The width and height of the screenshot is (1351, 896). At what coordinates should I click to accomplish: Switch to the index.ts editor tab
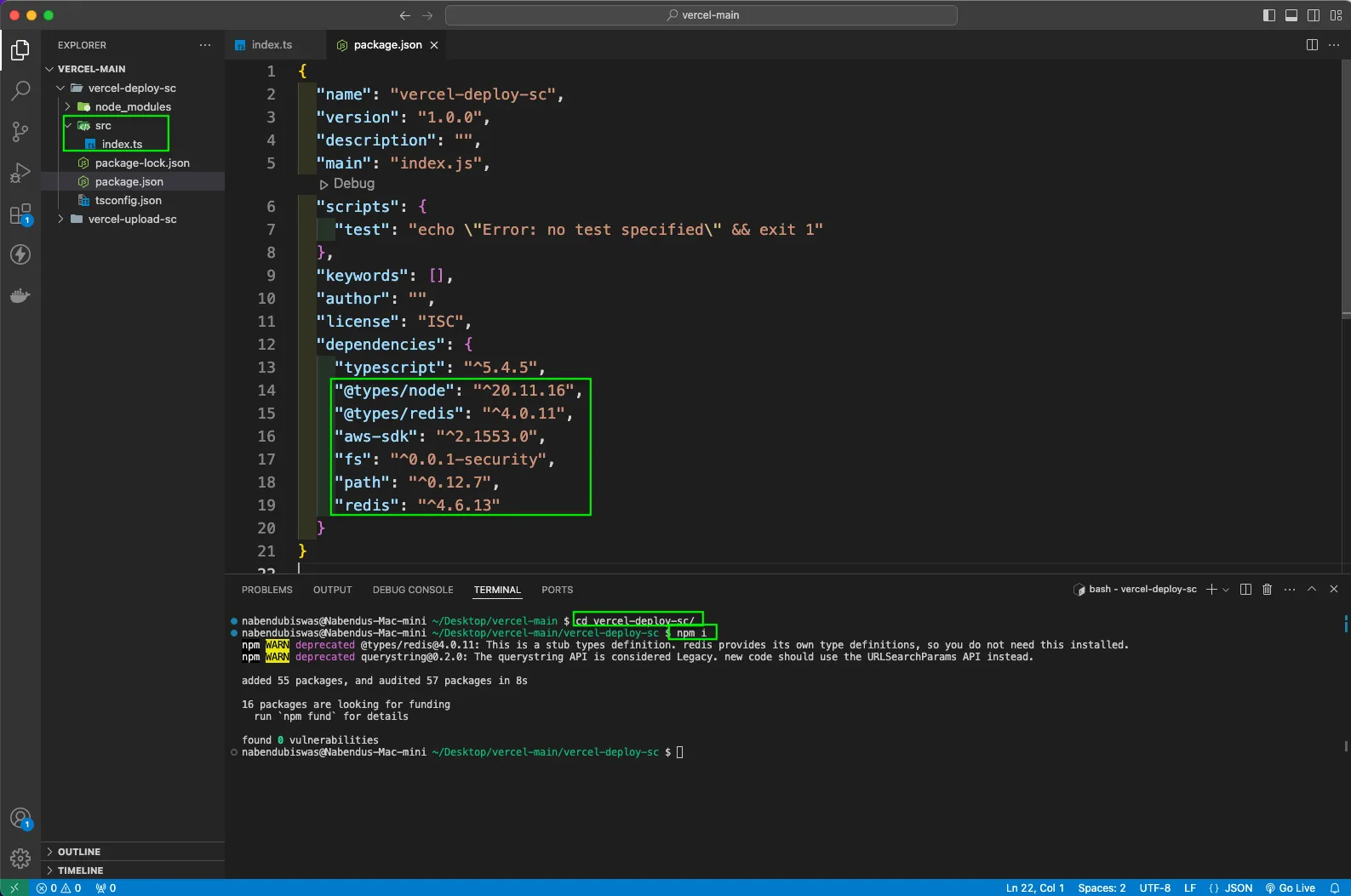[274, 45]
